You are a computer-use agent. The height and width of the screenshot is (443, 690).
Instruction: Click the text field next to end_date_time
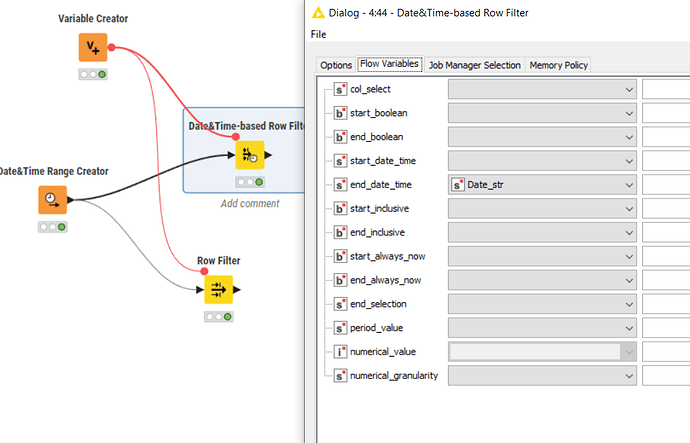point(665,185)
